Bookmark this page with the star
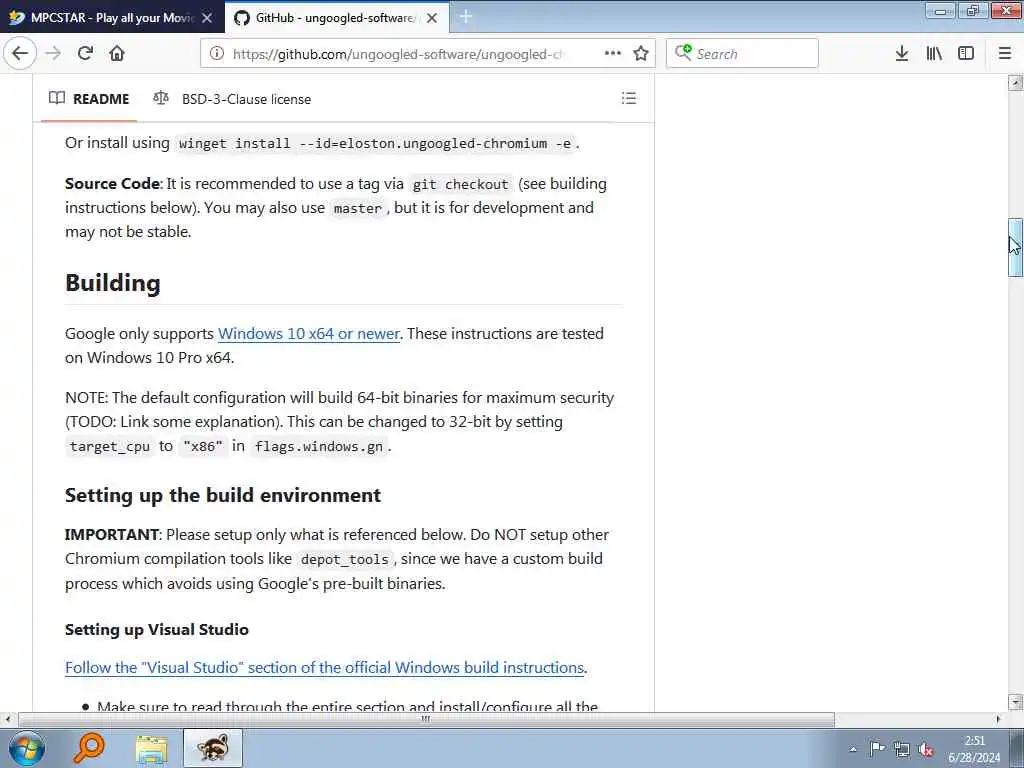The width and height of the screenshot is (1024, 768). click(x=641, y=54)
